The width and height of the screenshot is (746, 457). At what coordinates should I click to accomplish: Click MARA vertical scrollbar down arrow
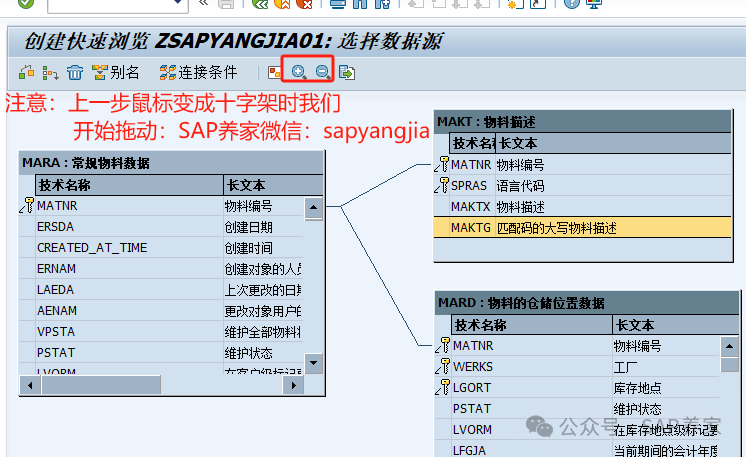tap(314, 363)
